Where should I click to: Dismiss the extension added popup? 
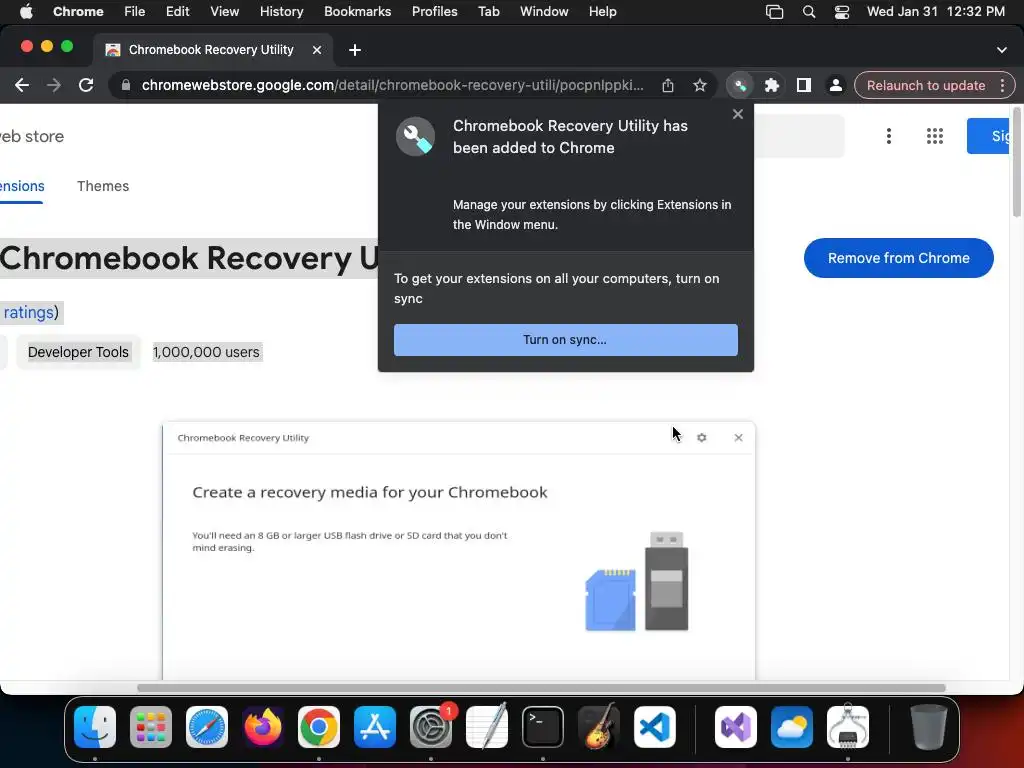point(738,114)
